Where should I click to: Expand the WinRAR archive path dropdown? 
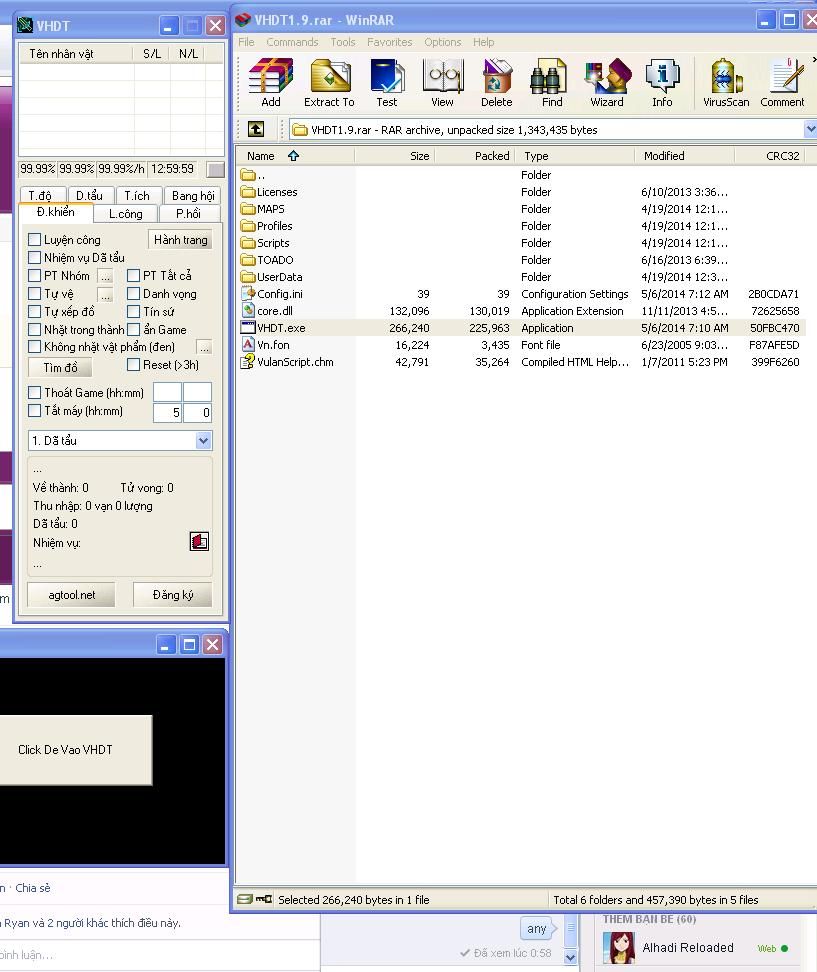(x=810, y=129)
